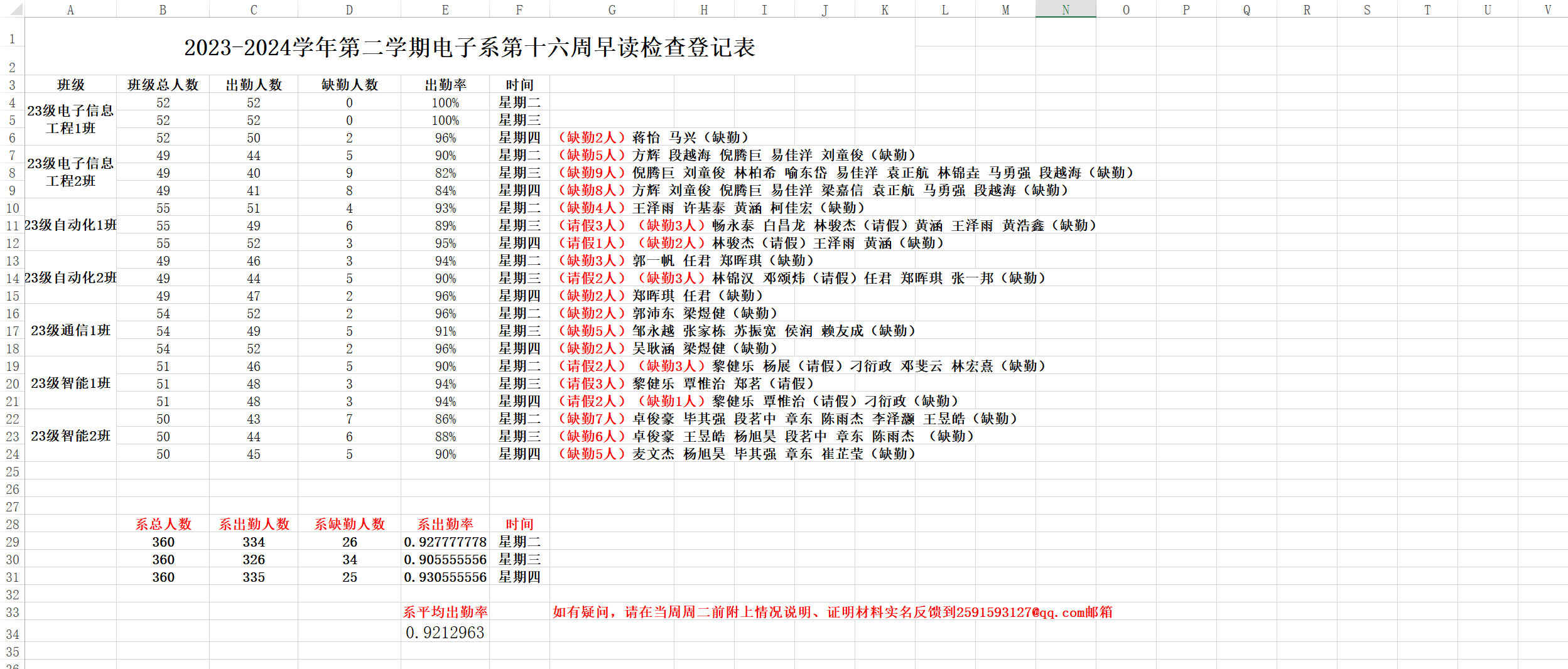Screen dimensions: 1568x669
Task: Click the 缺勤9人 note in row 8
Action: coord(845,173)
